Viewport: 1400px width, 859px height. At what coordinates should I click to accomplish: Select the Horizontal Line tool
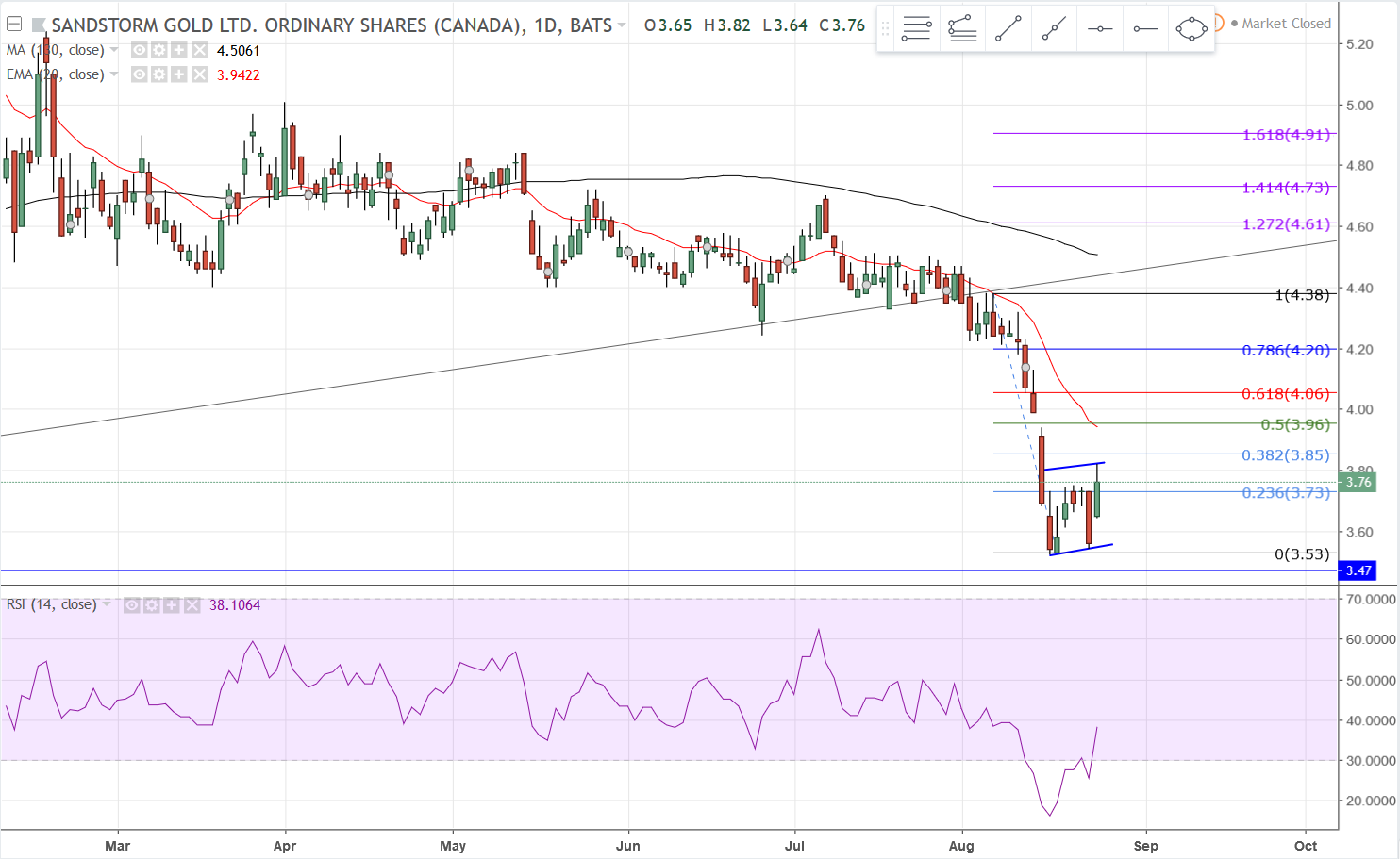1100,29
